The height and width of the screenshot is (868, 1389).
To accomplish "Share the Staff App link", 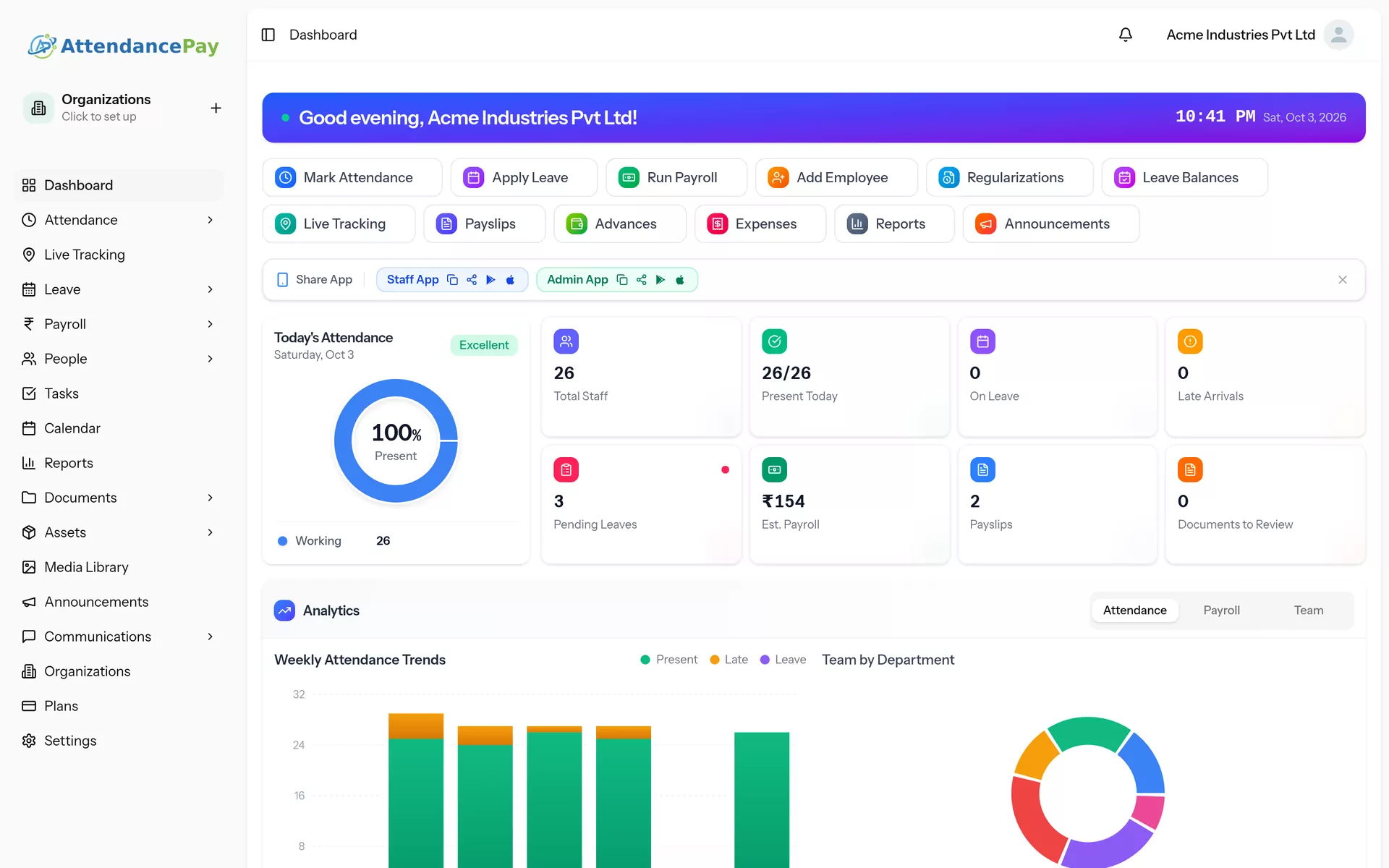I will tap(472, 280).
